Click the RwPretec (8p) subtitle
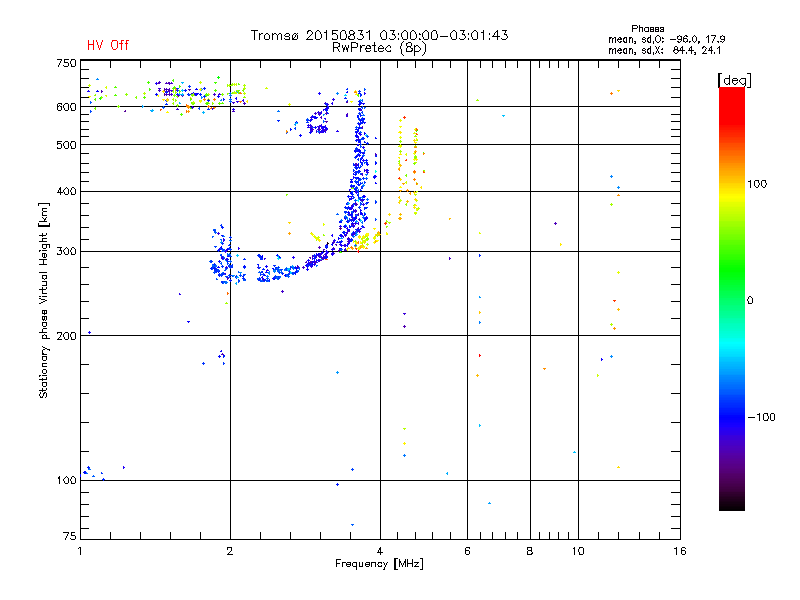The width and height of the screenshot is (800, 600). [x=379, y=48]
